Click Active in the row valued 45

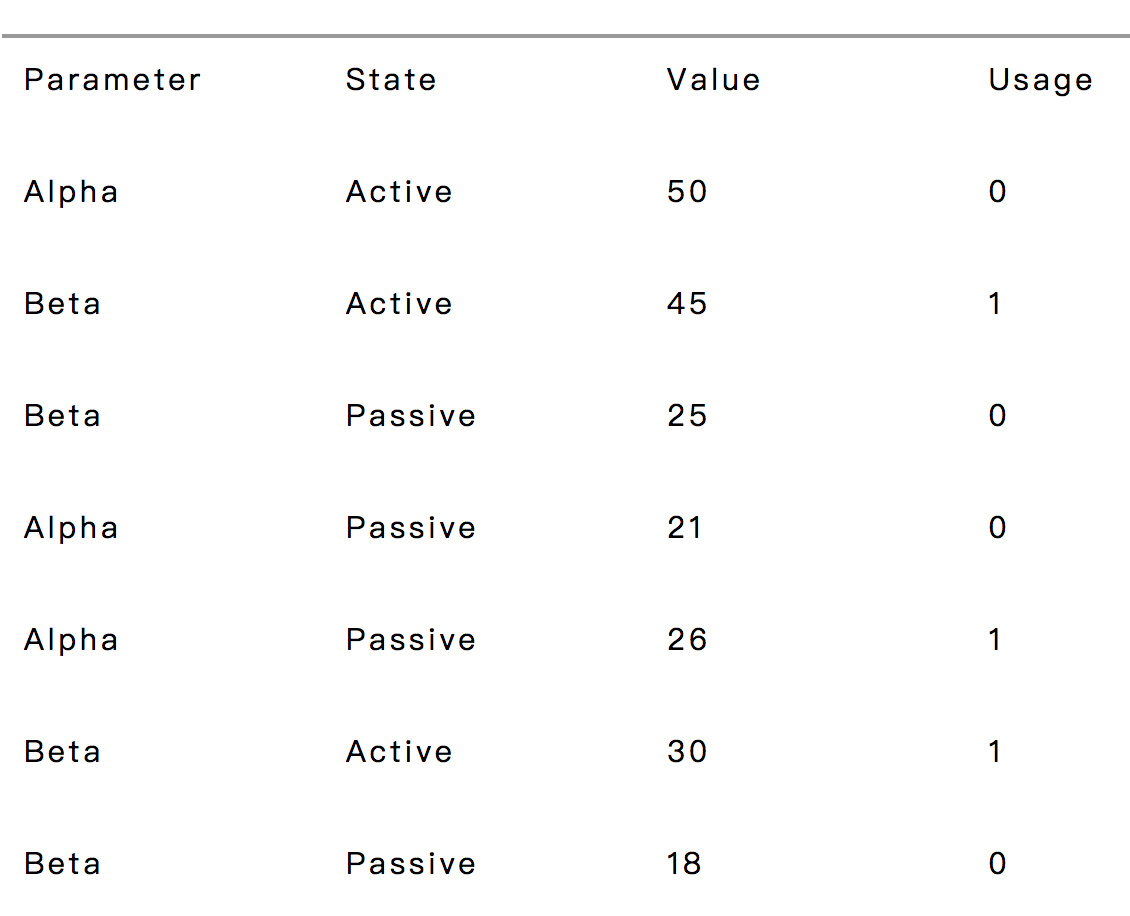[399, 304]
